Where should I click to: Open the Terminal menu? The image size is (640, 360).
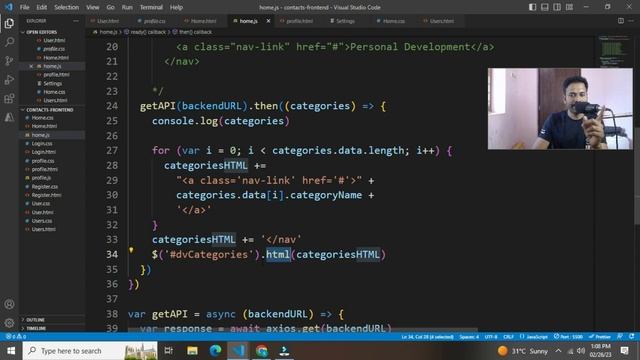pos(151,7)
